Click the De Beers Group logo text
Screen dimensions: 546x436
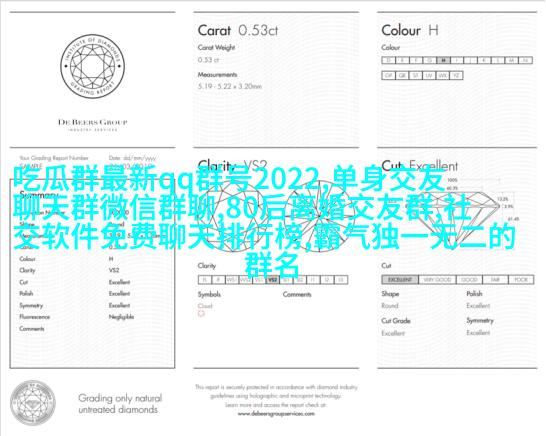point(93,122)
